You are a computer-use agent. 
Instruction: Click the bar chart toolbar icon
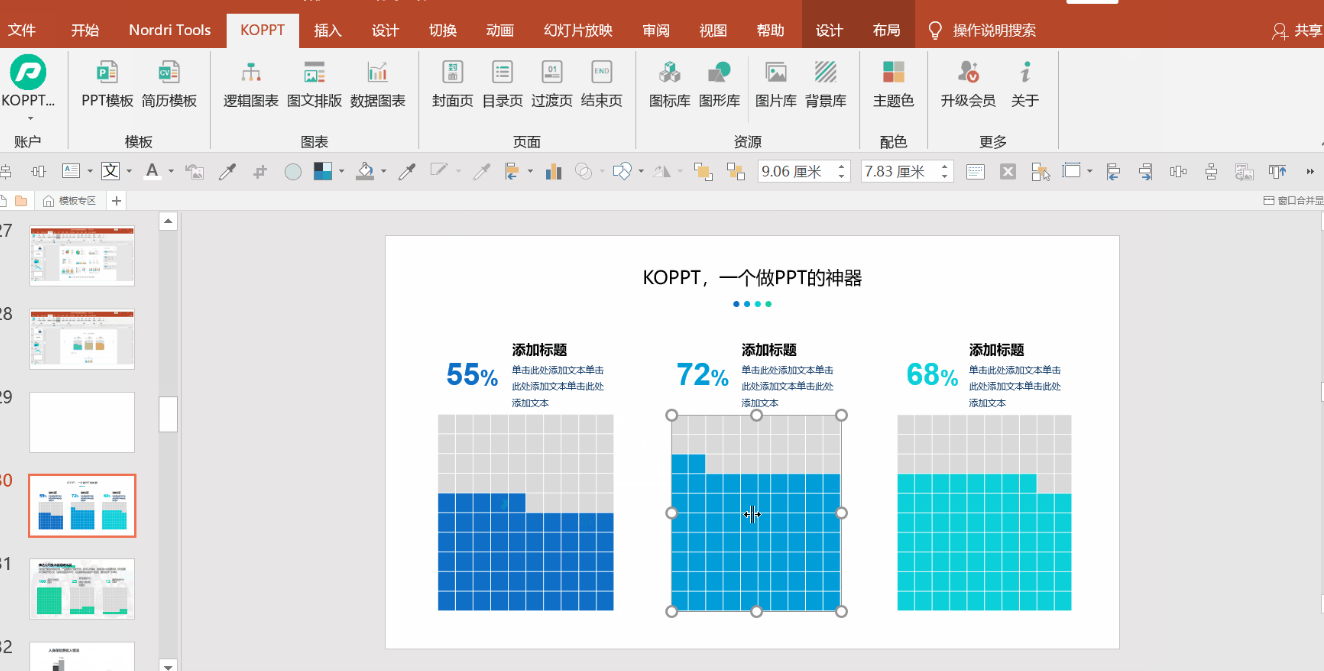click(553, 171)
